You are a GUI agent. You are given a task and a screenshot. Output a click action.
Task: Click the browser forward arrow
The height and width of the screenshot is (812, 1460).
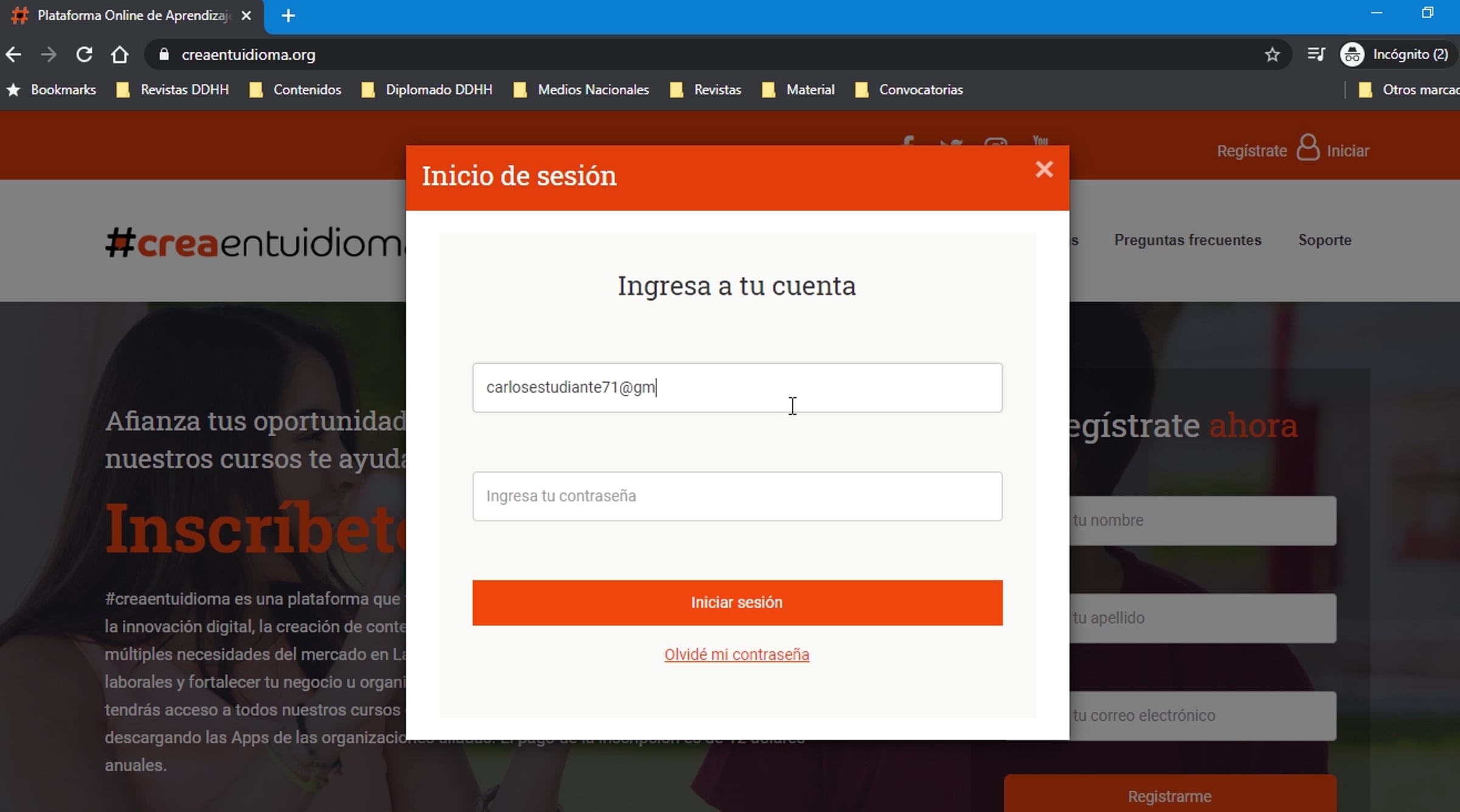[x=49, y=55]
